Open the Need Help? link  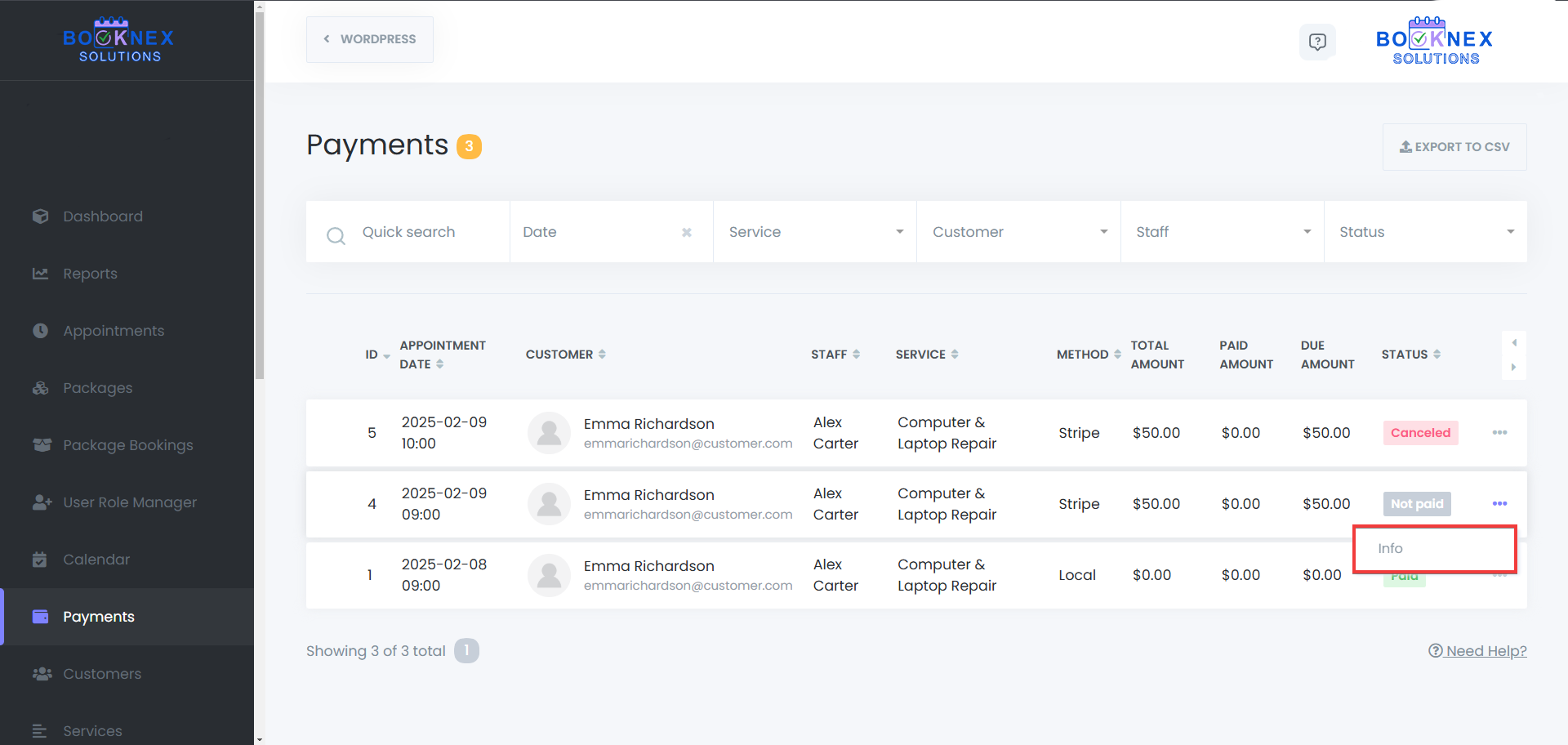point(1477,651)
